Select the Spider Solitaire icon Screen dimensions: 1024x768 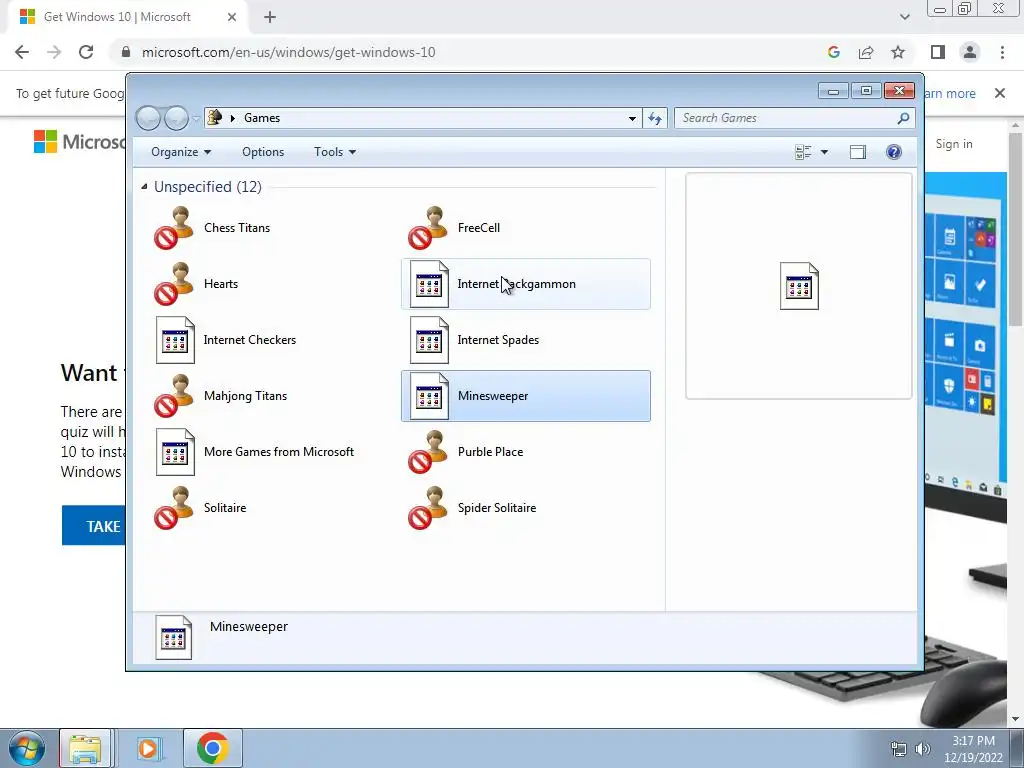tap(428, 508)
